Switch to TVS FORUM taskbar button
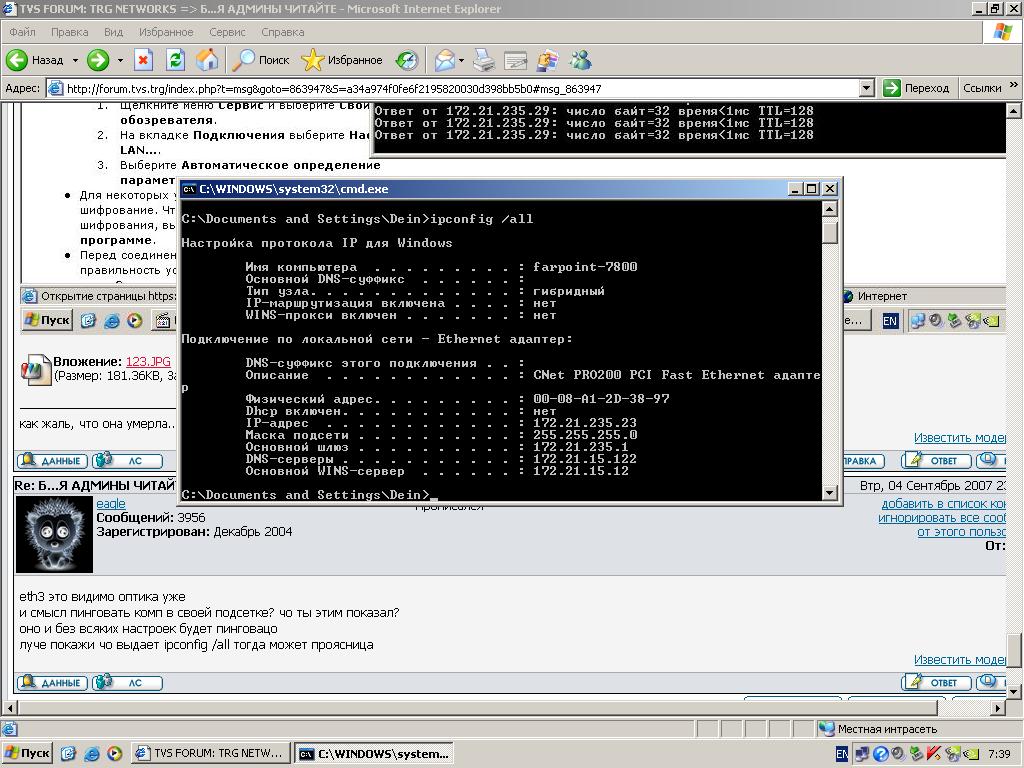The width and height of the screenshot is (1024, 768). click(211, 753)
